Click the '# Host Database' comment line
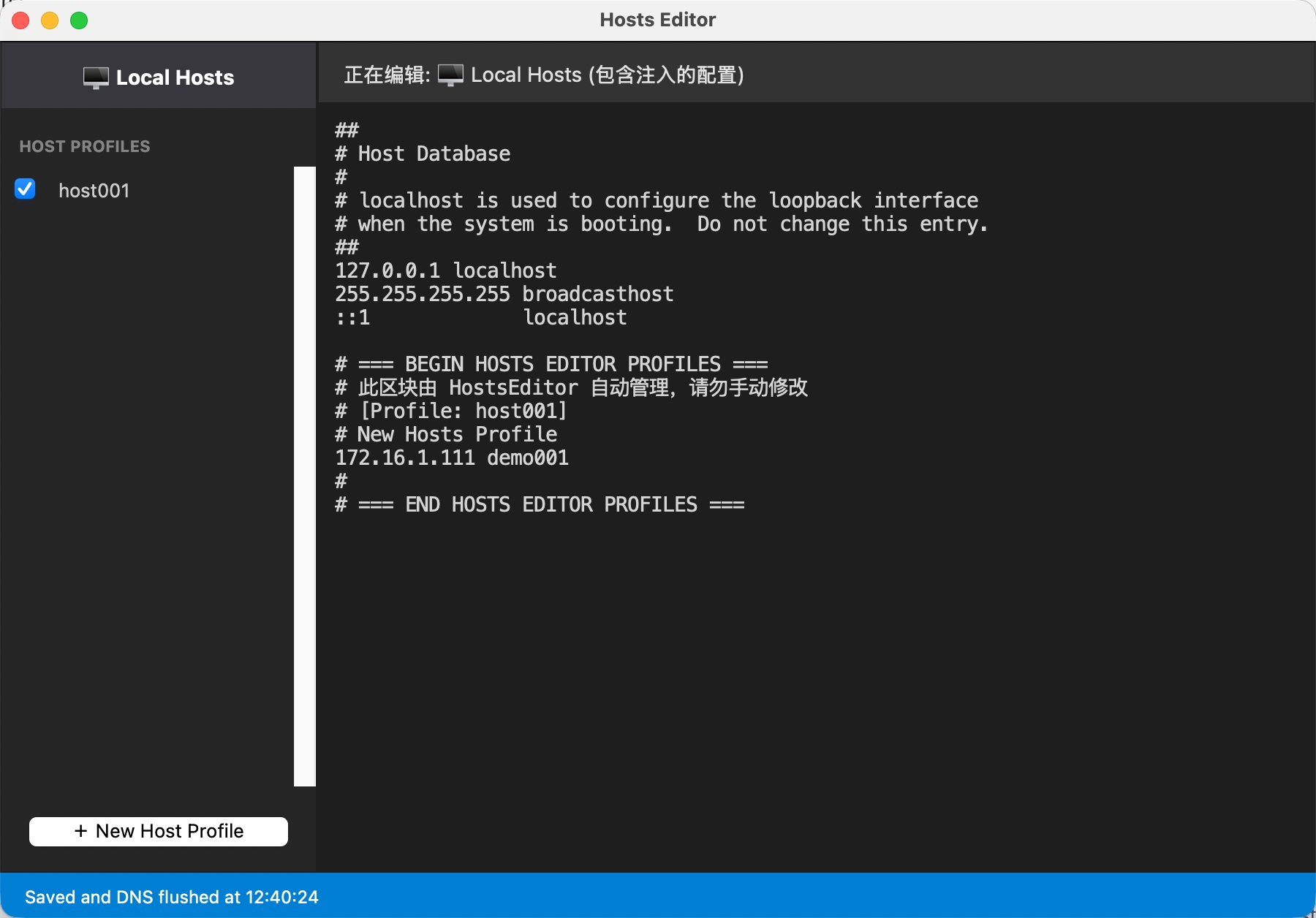Image resolution: width=1316 pixels, height=918 pixels. click(423, 153)
